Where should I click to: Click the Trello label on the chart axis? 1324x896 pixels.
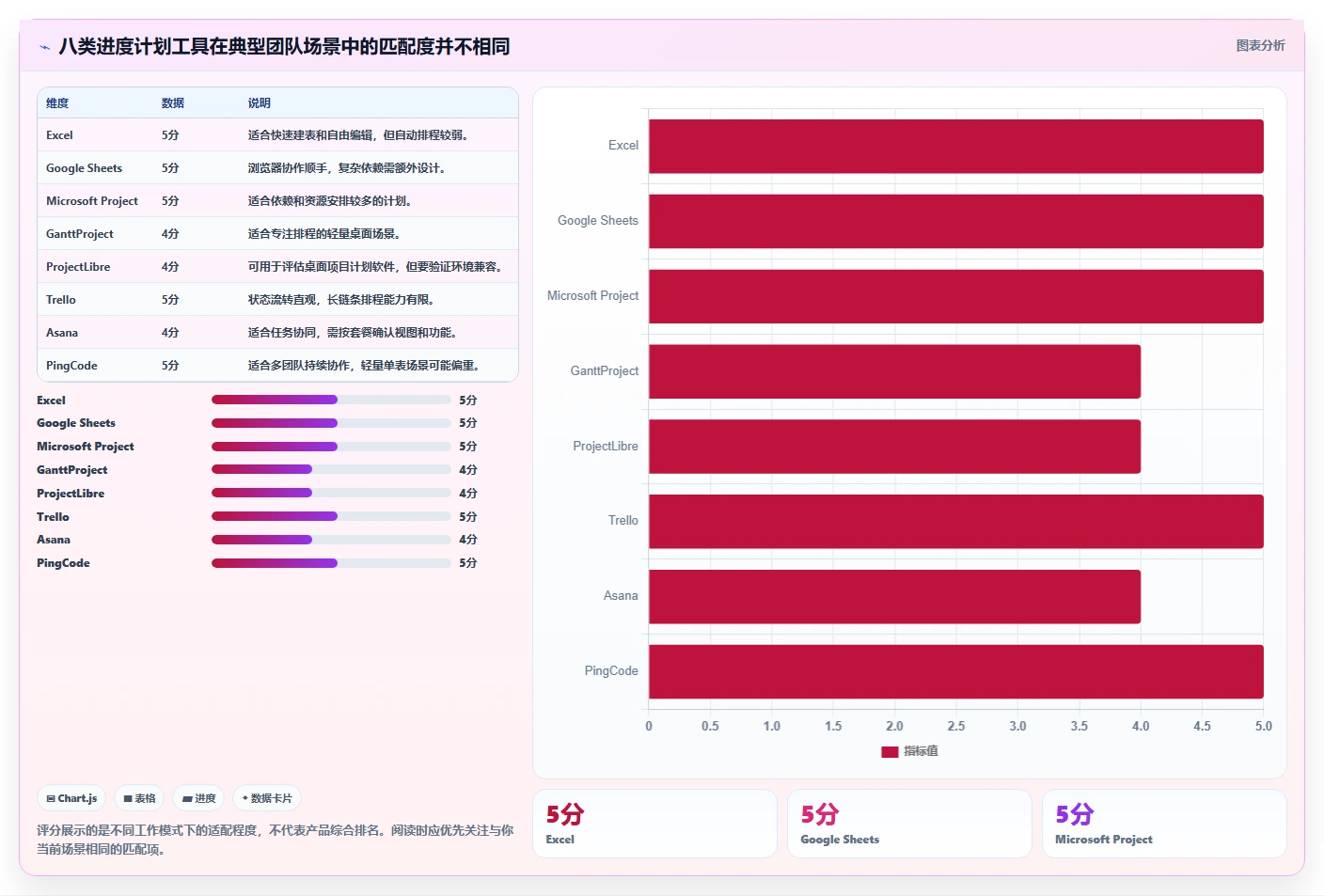623,520
